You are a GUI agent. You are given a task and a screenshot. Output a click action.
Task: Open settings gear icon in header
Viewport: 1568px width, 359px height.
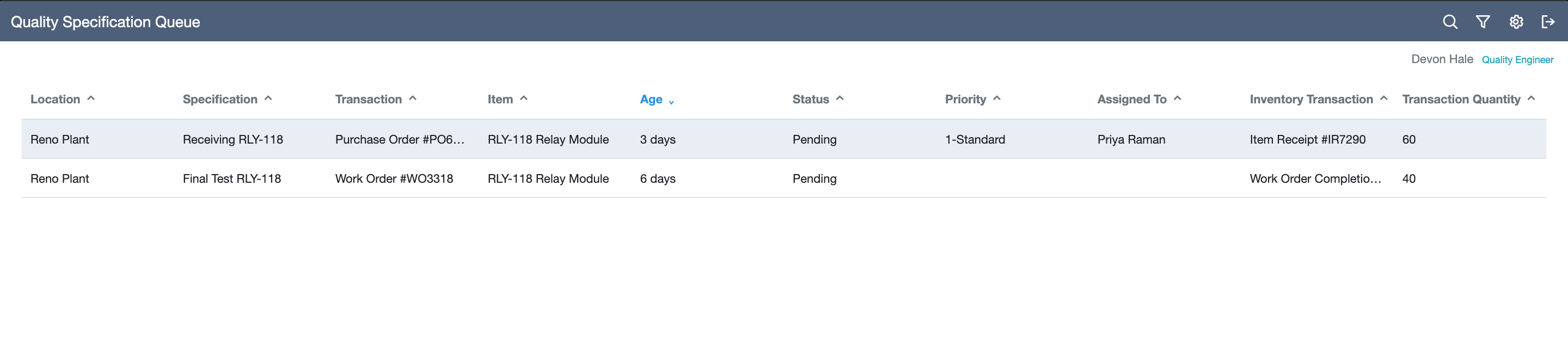[x=1516, y=22]
